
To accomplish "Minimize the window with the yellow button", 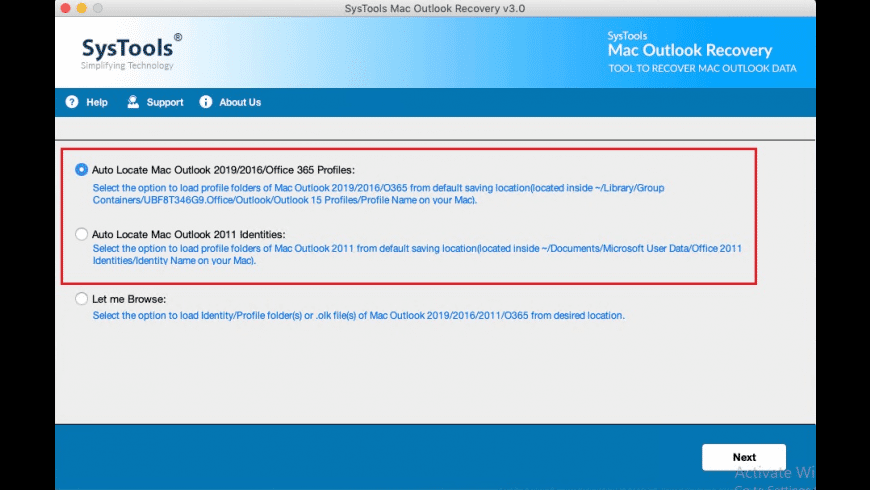I will coord(82,8).
